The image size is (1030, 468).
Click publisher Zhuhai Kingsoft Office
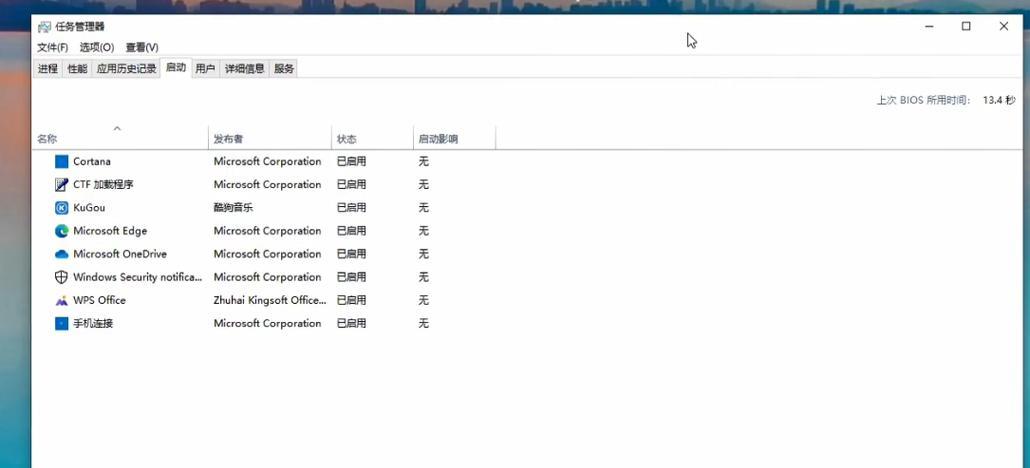tap(270, 300)
